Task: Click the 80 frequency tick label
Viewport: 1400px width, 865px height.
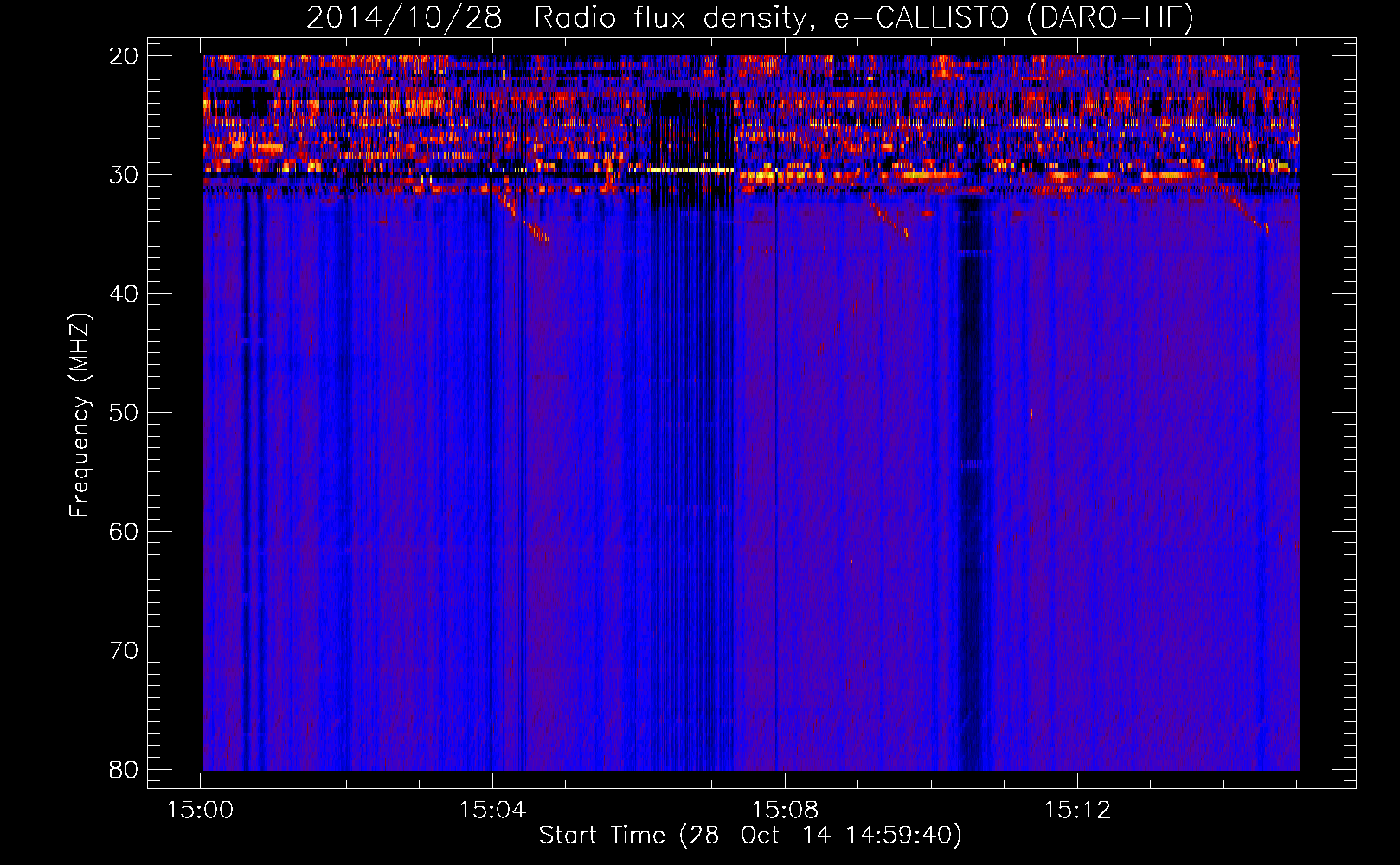Action: [x=124, y=769]
